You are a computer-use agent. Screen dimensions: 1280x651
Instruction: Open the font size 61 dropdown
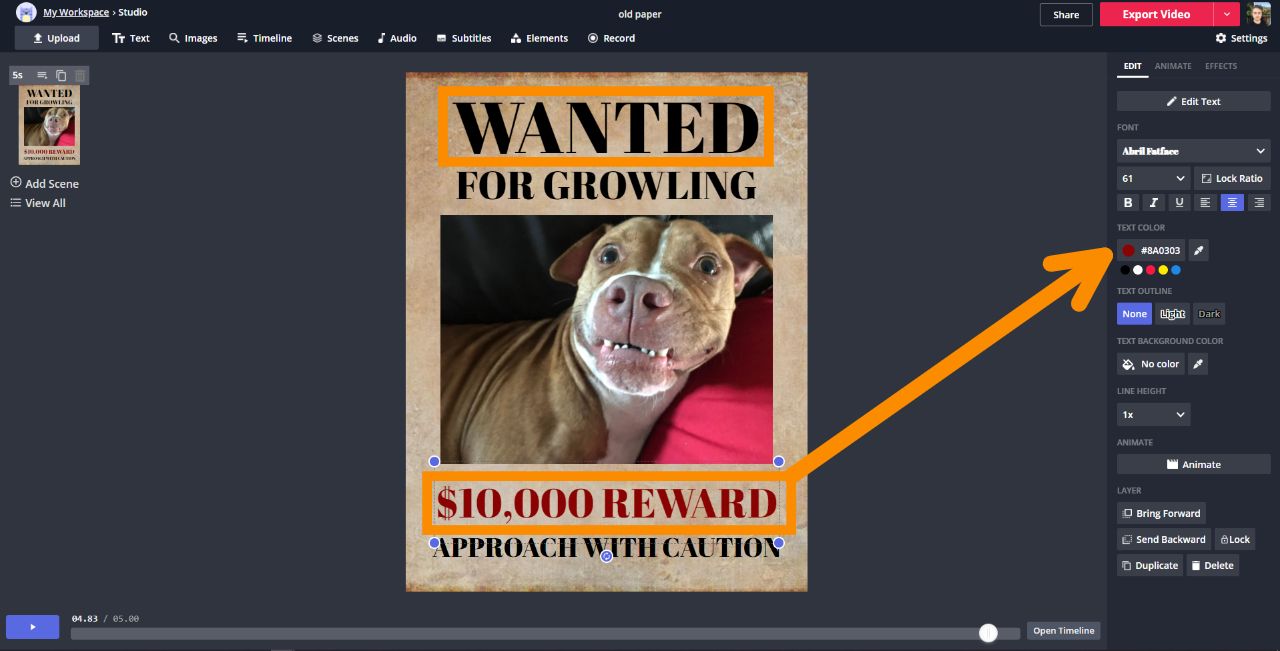click(1153, 178)
